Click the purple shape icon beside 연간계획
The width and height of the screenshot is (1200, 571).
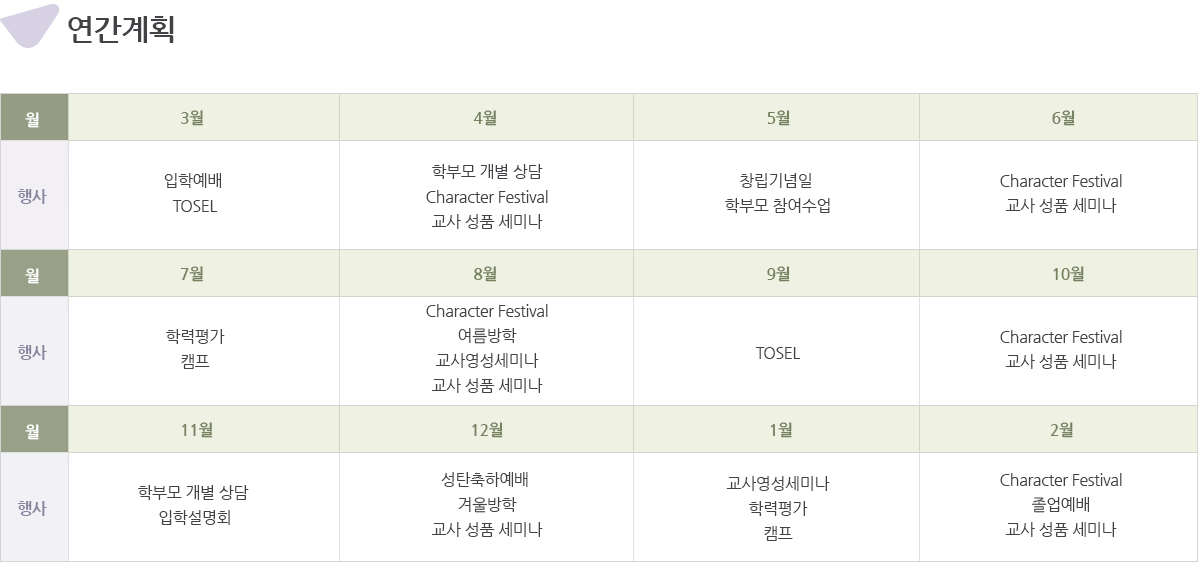pos(28,25)
